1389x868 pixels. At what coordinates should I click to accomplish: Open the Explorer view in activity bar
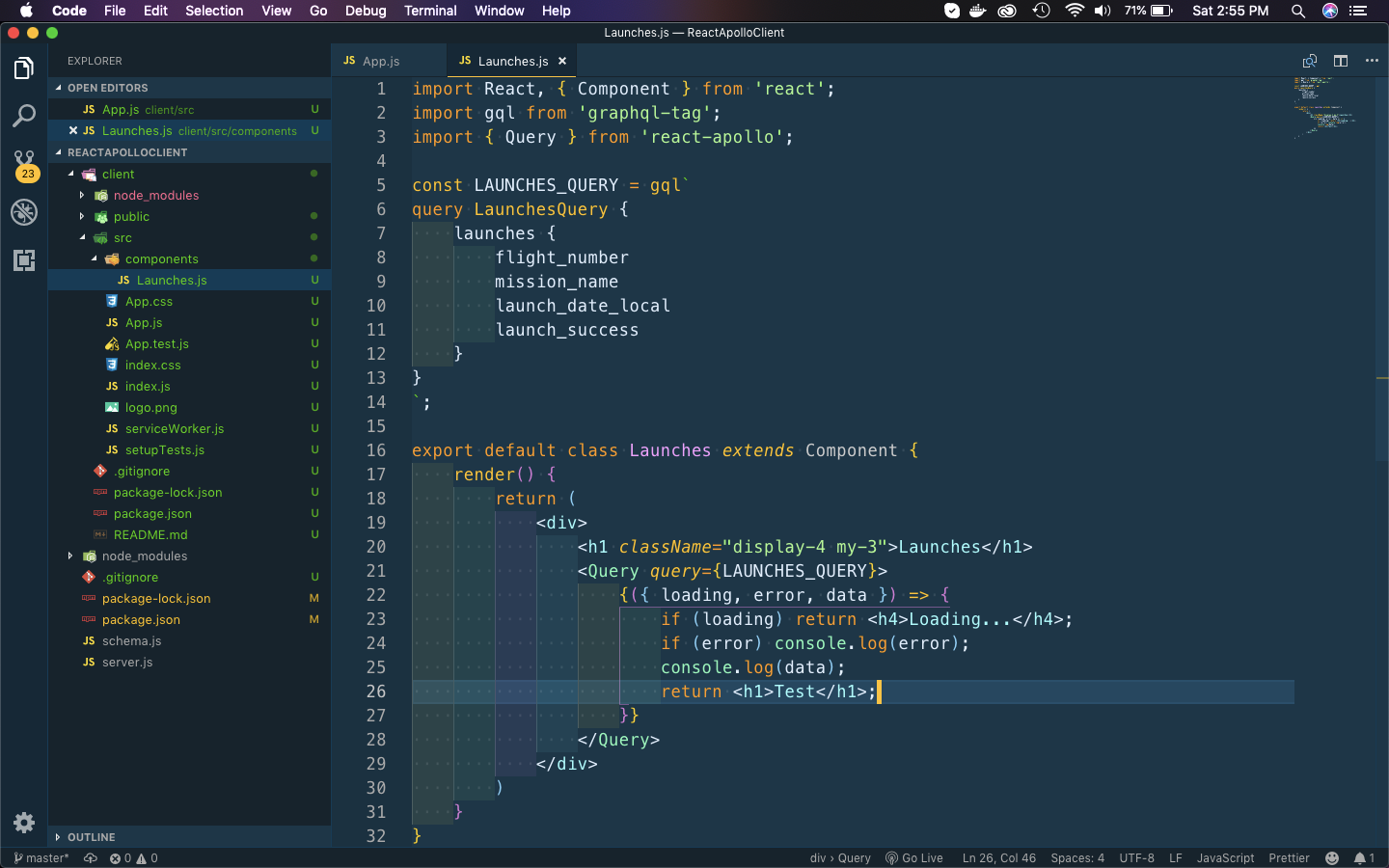(24, 68)
